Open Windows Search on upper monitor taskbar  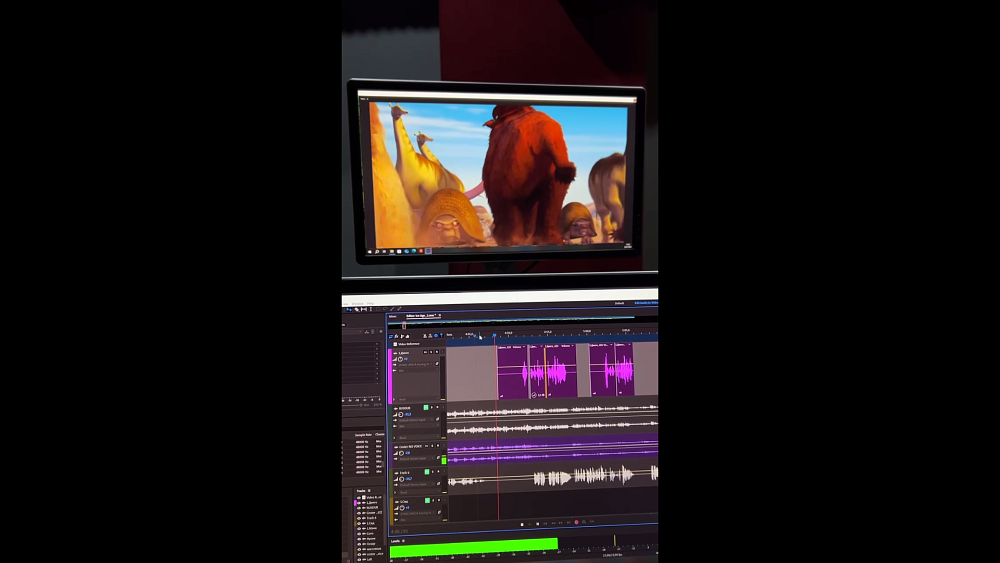[377, 251]
